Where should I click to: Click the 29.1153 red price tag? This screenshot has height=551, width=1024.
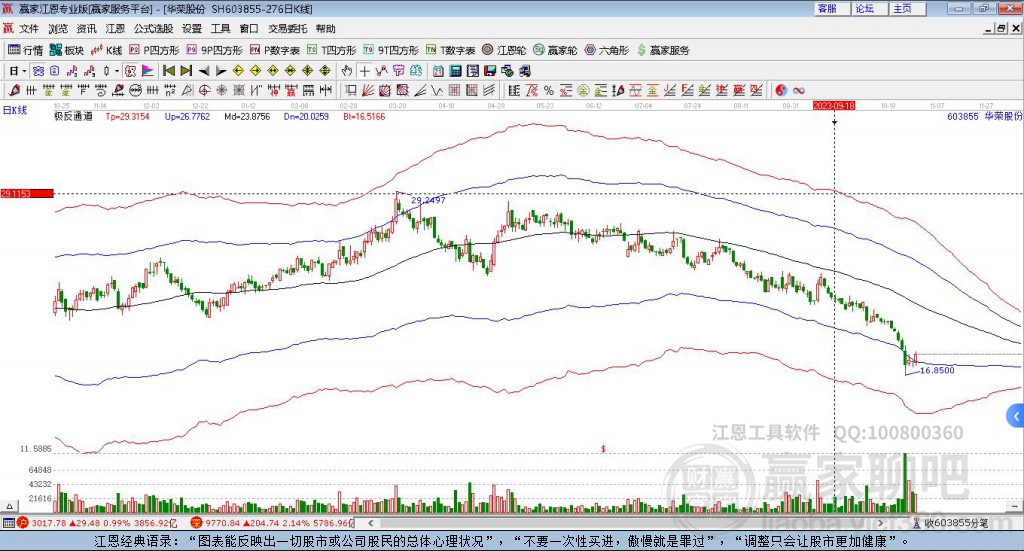click(x=27, y=193)
